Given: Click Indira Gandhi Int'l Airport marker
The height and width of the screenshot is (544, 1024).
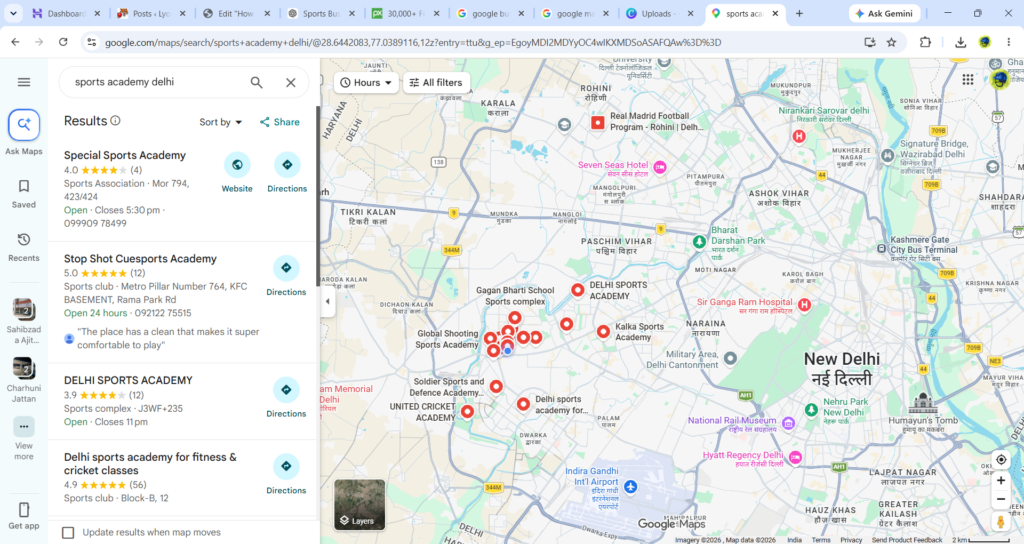Looking at the screenshot, I should click(630, 487).
